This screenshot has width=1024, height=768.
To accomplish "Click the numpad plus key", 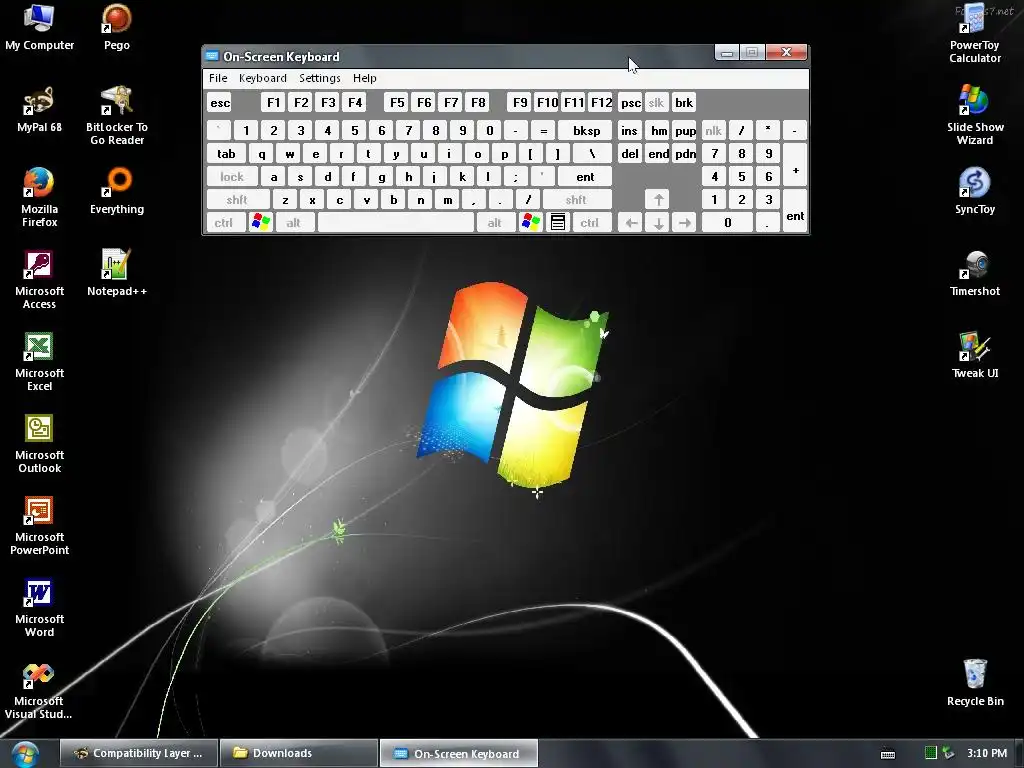I will click(x=795, y=165).
